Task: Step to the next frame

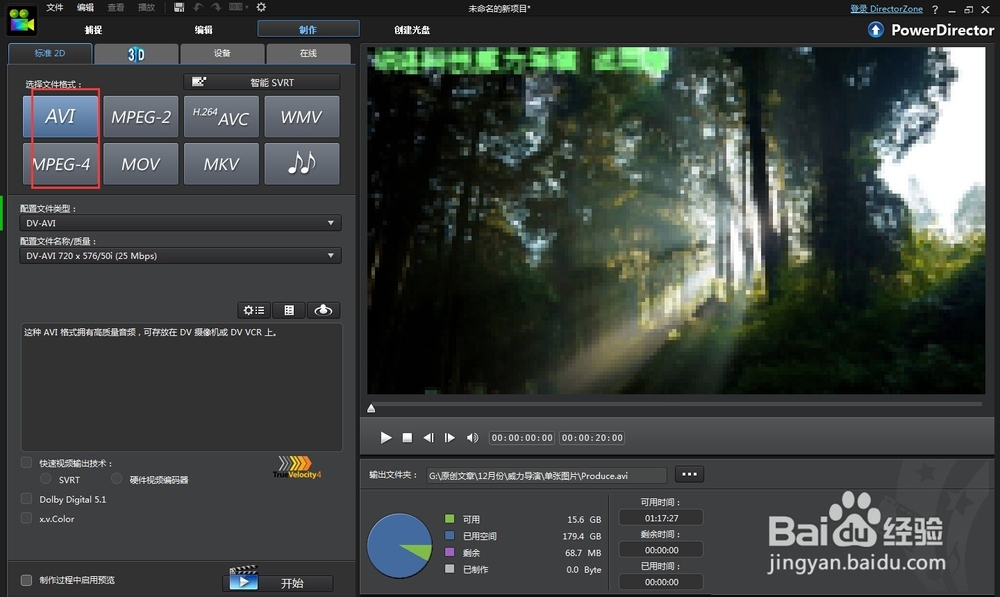Action: (450, 438)
